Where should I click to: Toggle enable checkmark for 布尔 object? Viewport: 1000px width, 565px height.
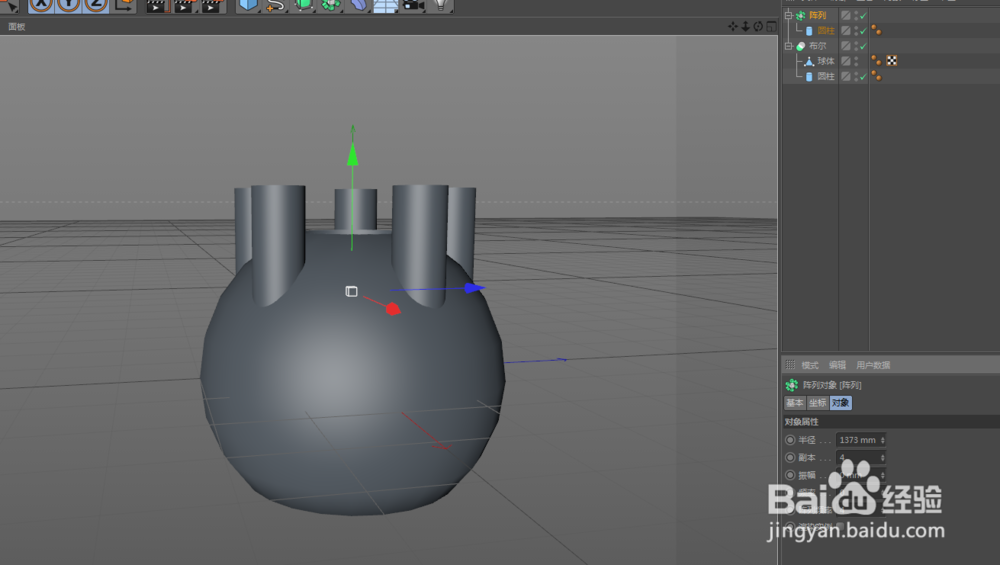[x=864, y=46]
